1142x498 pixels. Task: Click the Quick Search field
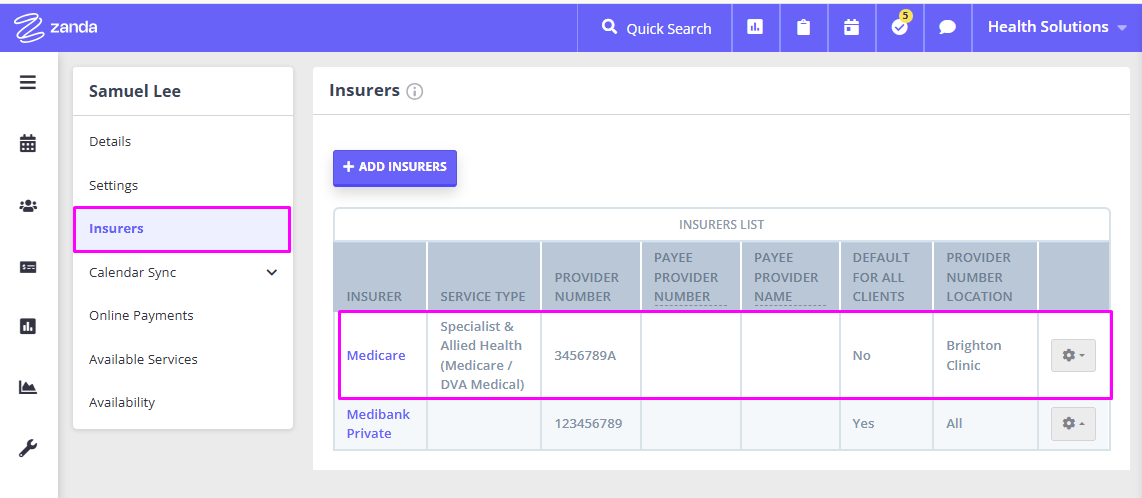[x=655, y=28]
